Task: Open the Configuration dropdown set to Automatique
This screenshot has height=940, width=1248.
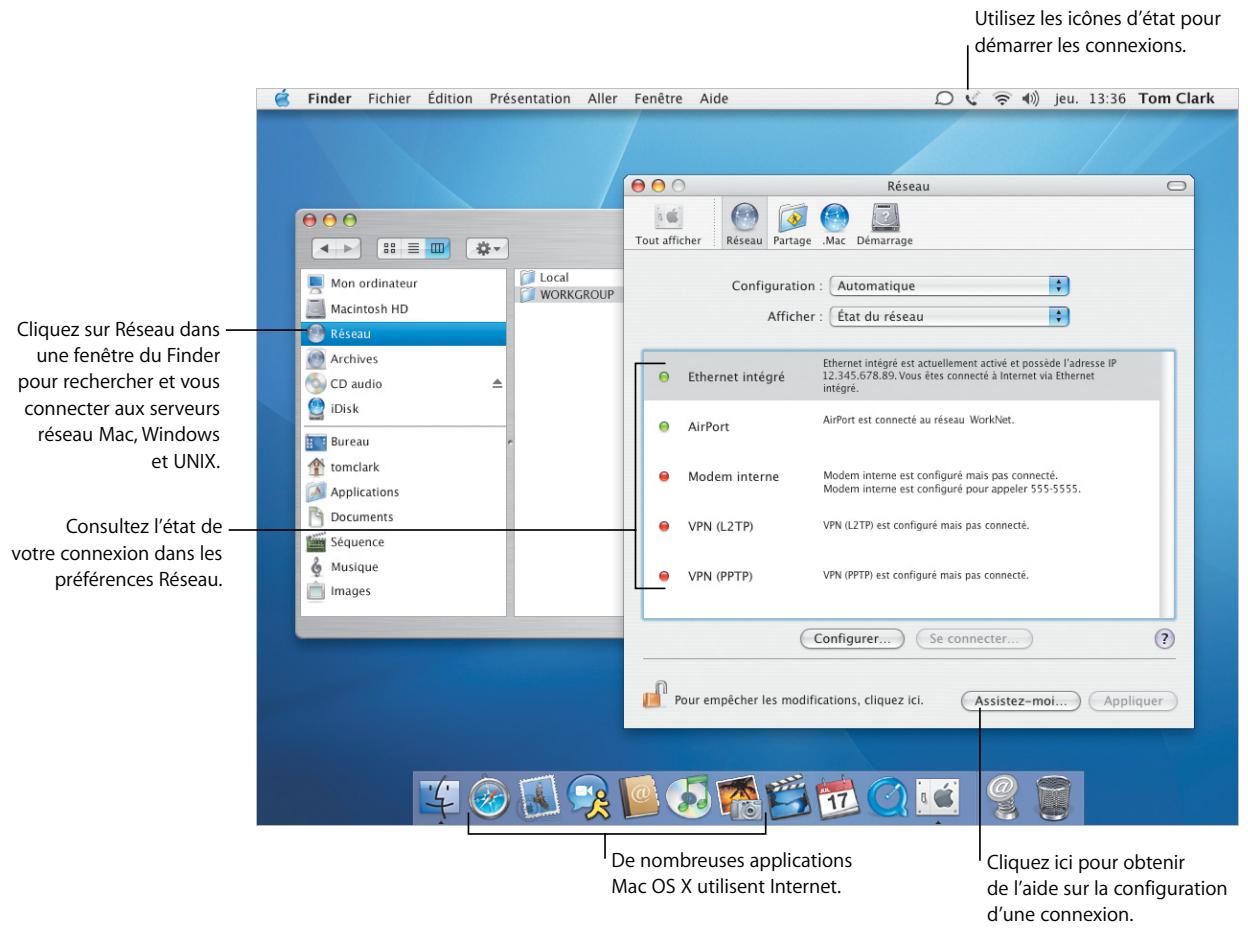Action: click(x=951, y=286)
